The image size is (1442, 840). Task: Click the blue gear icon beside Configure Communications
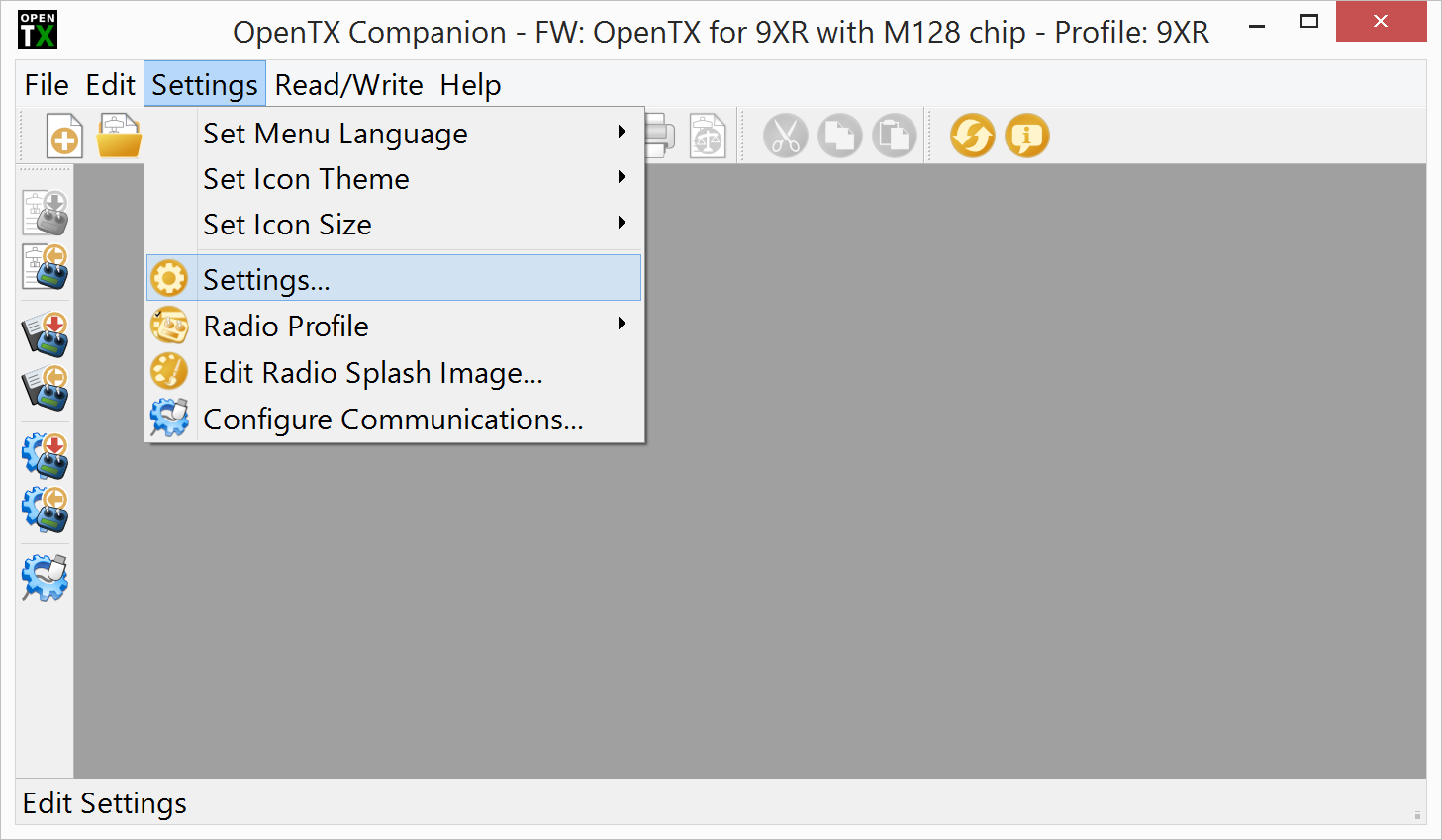(169, 419)
